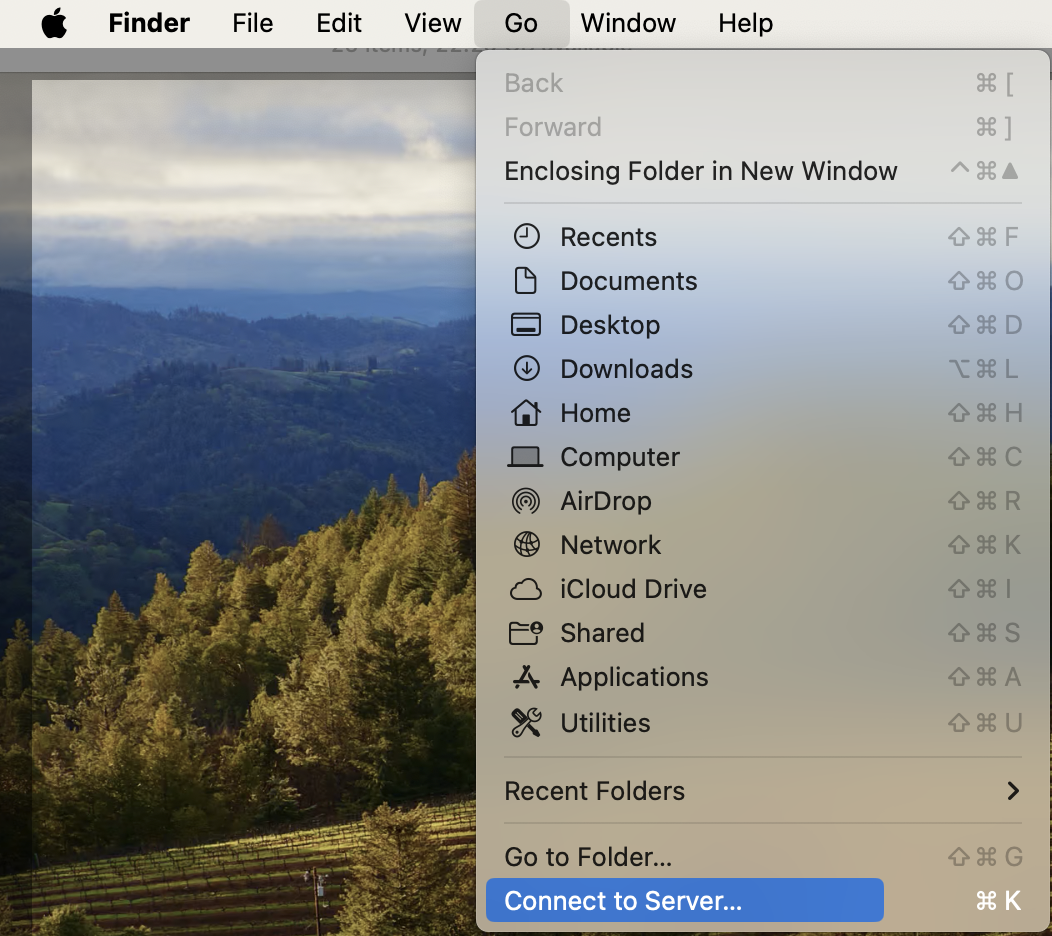Click the Utilities tools icon
1052x936 pixels.
click(x=526, y=723)
